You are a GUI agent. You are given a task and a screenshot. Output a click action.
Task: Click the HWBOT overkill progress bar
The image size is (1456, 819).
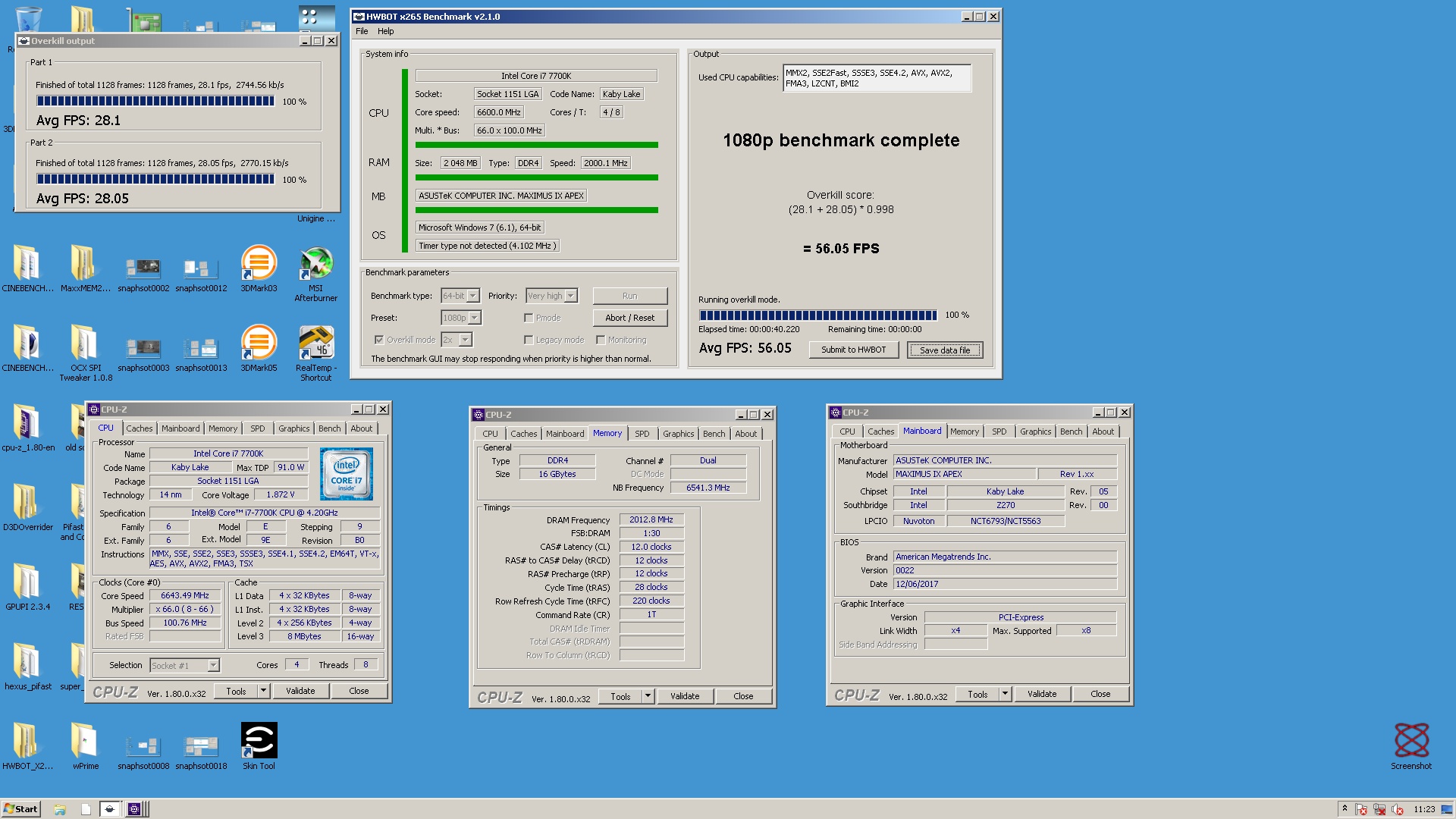point(818,315)
